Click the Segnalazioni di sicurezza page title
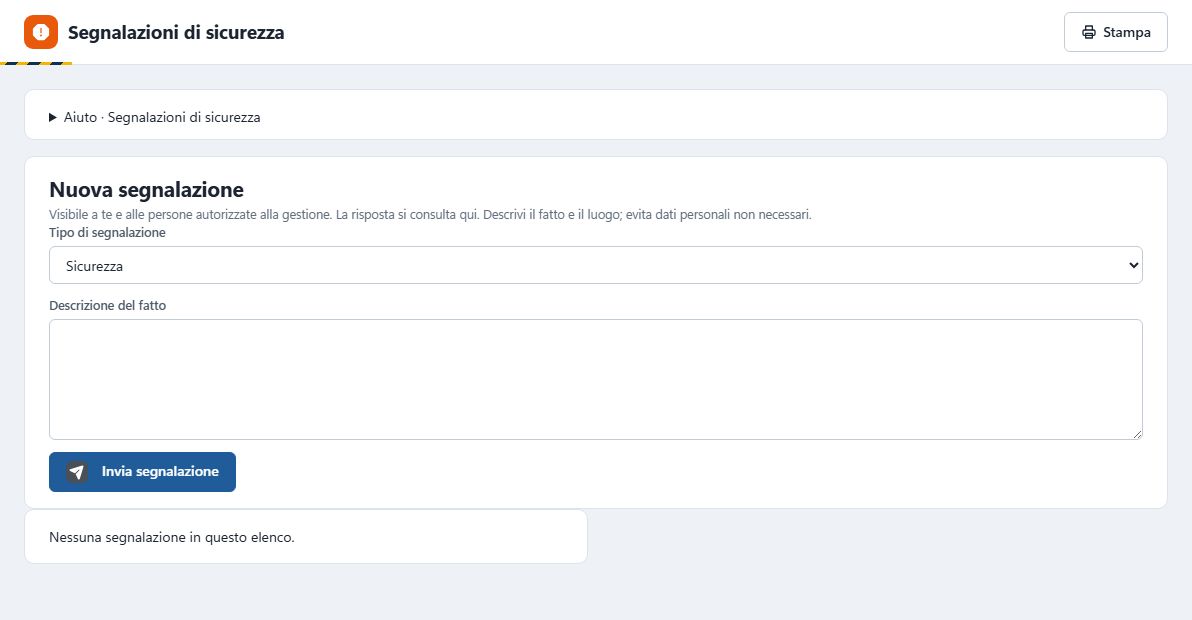The width and height of the screenshot is (1192, 620). [176, 33]
